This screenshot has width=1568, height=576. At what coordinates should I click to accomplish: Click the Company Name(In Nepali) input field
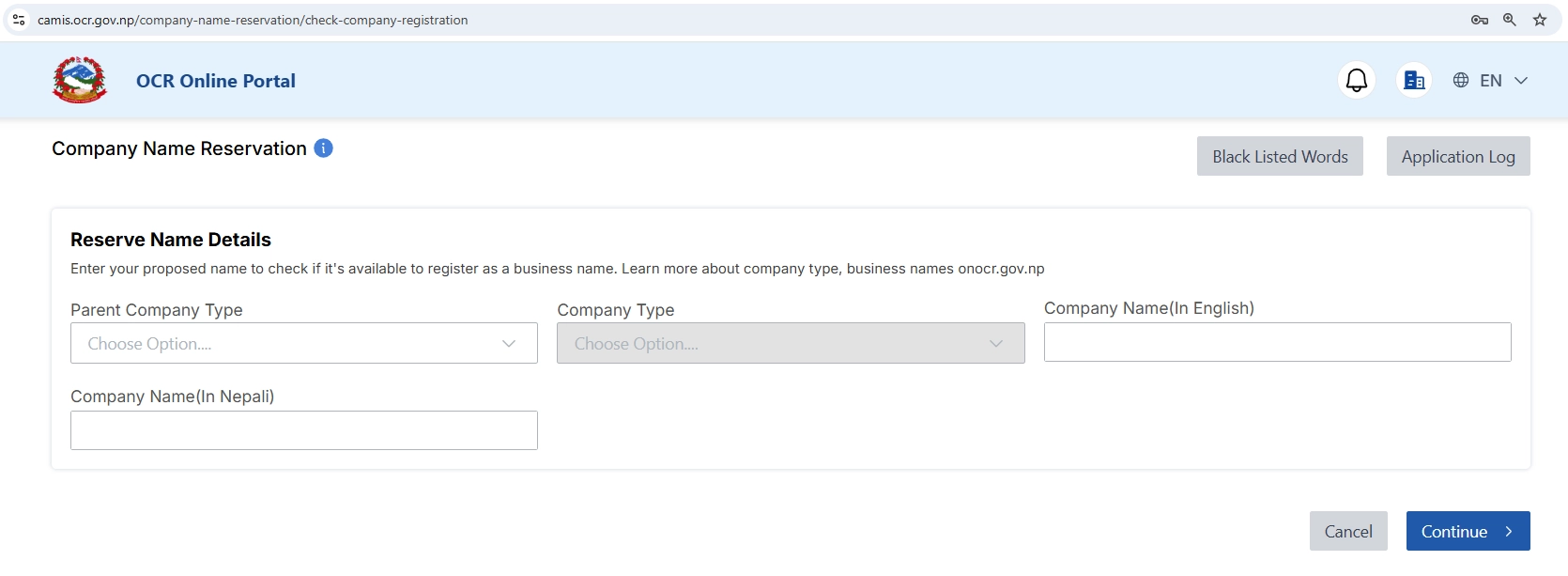point(303,429)
